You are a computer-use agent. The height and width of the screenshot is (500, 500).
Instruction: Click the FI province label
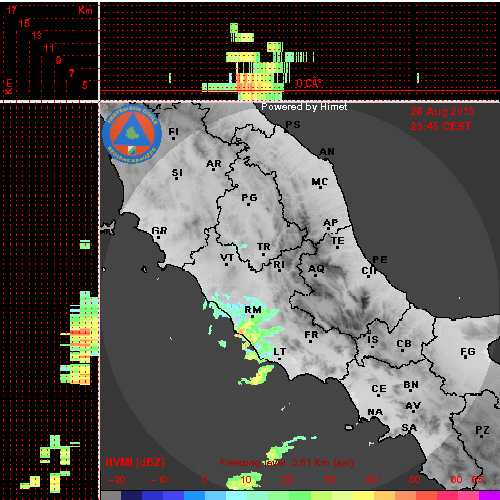click(x=173, y=132)
